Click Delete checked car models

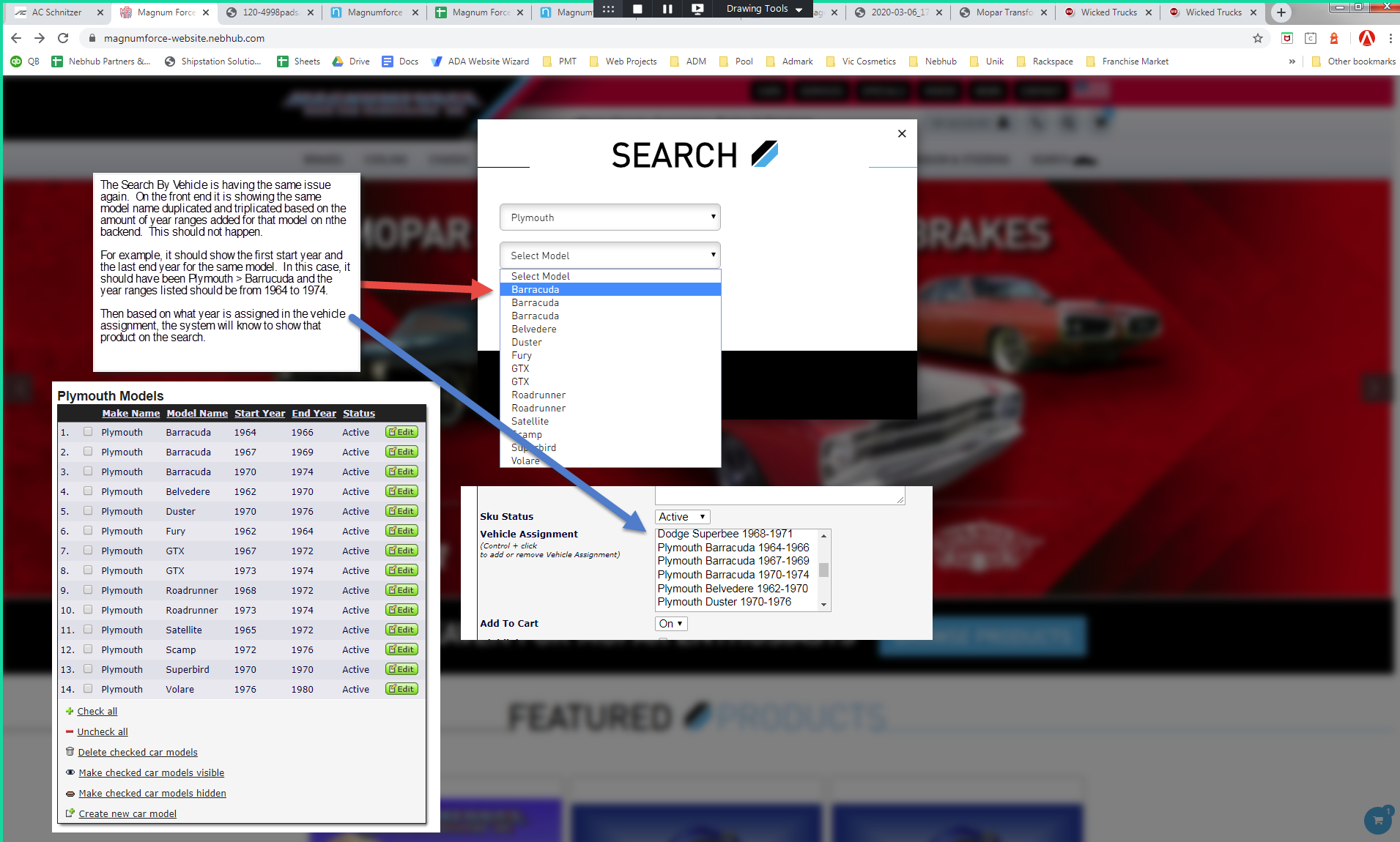(138, 752)
